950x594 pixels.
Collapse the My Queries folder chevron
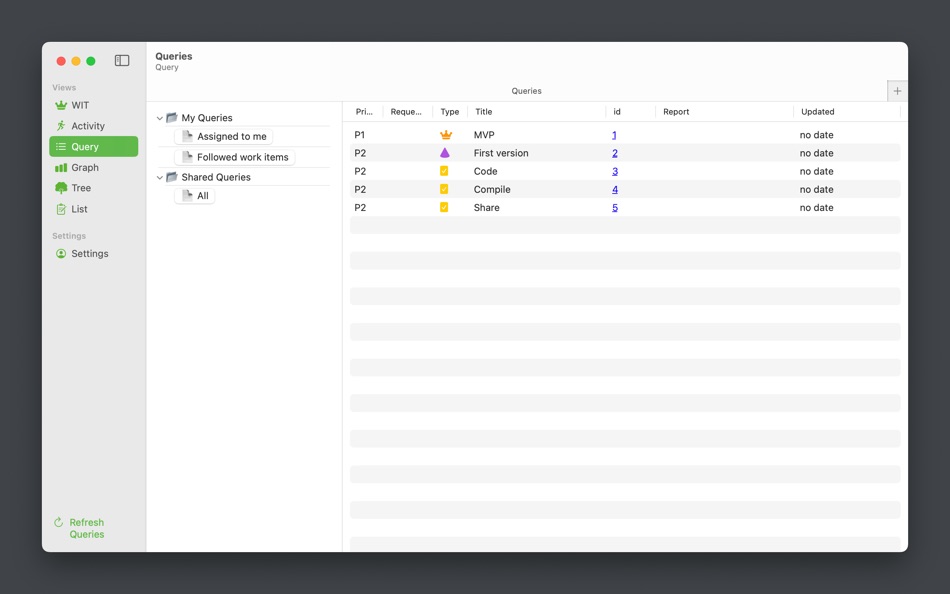pyautogui.click(x=159, y=118)
